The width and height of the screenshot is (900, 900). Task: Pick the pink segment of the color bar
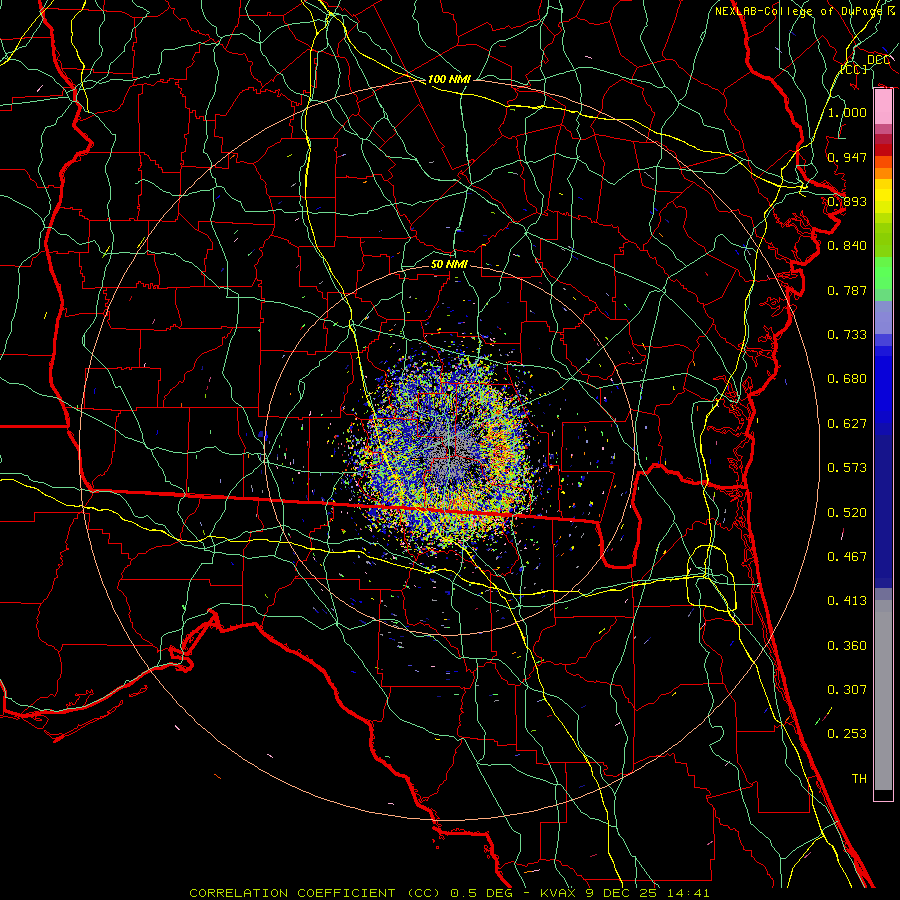coord(883,107)
